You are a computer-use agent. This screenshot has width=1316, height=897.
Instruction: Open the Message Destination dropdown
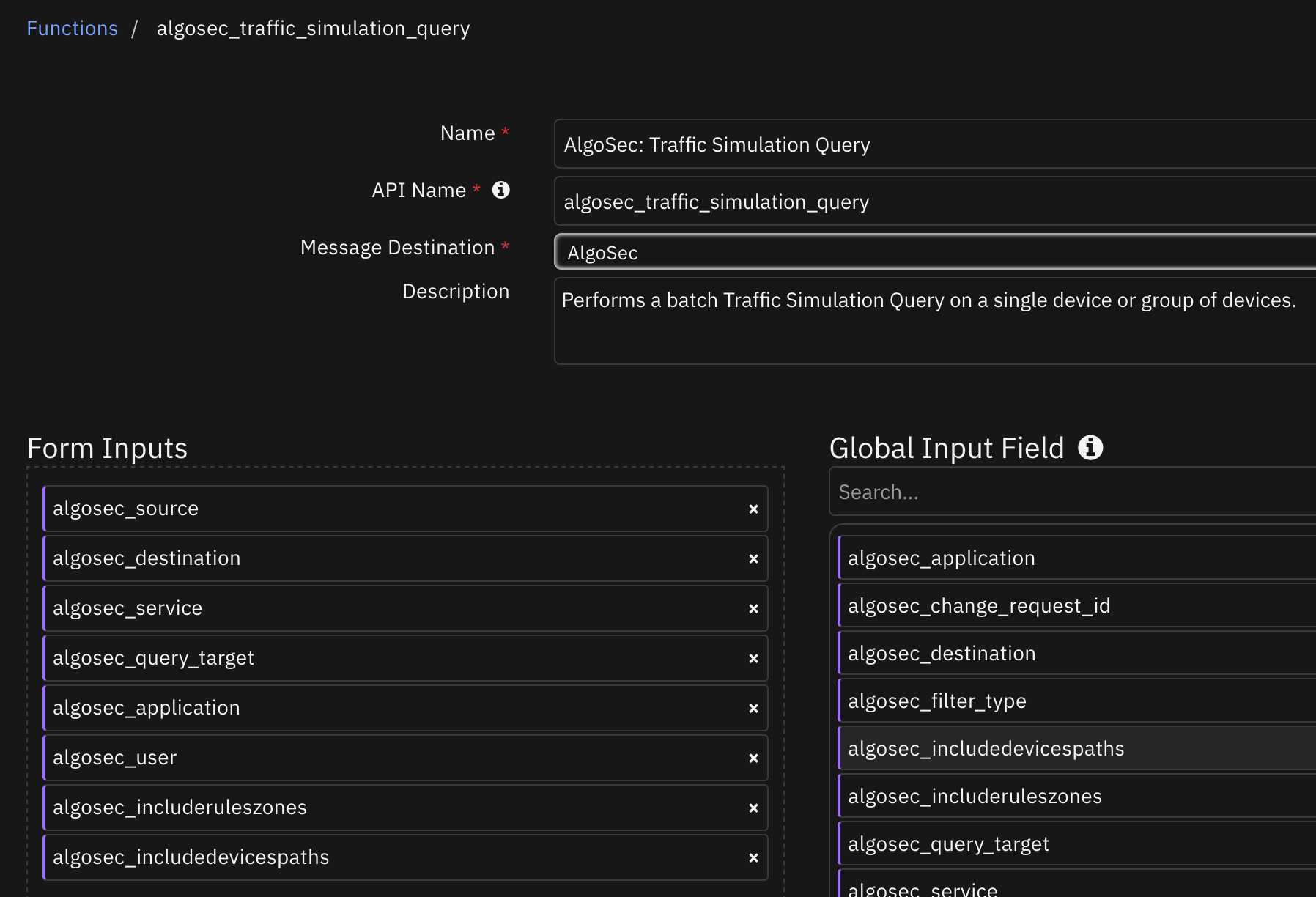pyautogui.click(x=935, y=252)
